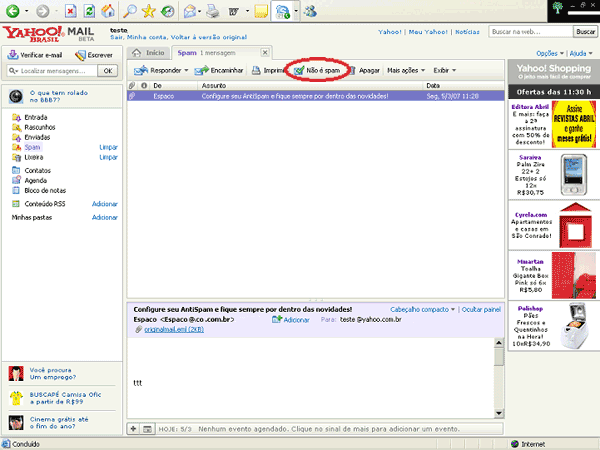Screen dimensions: 600x450
Task: Forward the message using Encaminhar
Action: (x=219, y=71)
